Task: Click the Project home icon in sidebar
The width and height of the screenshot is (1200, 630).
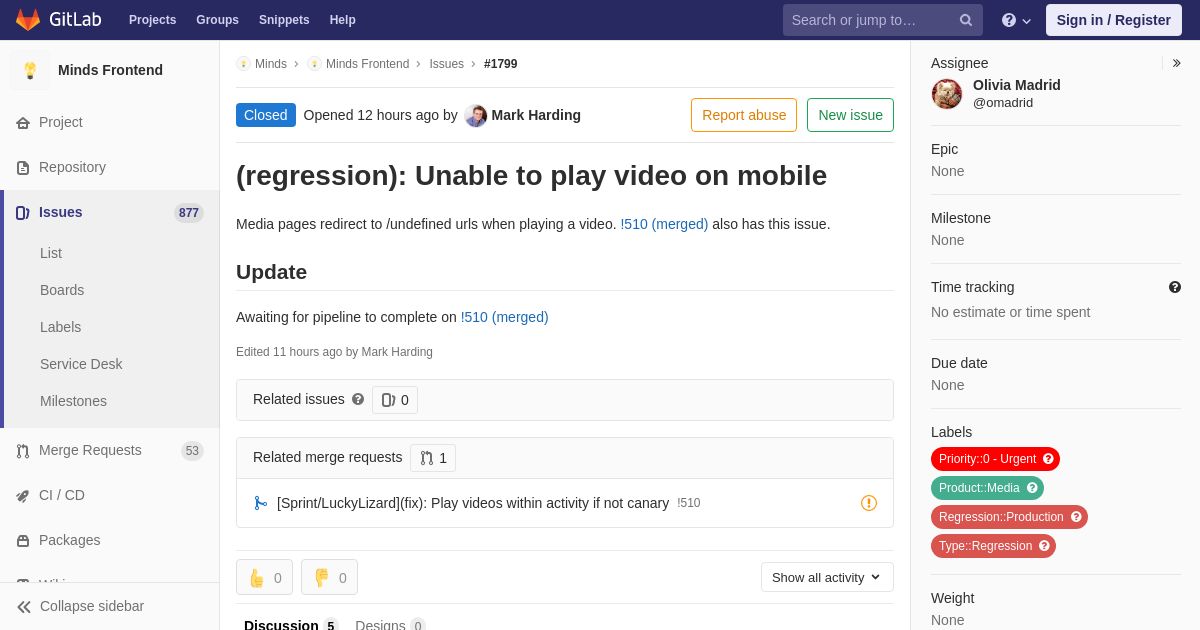Action: 23,123
